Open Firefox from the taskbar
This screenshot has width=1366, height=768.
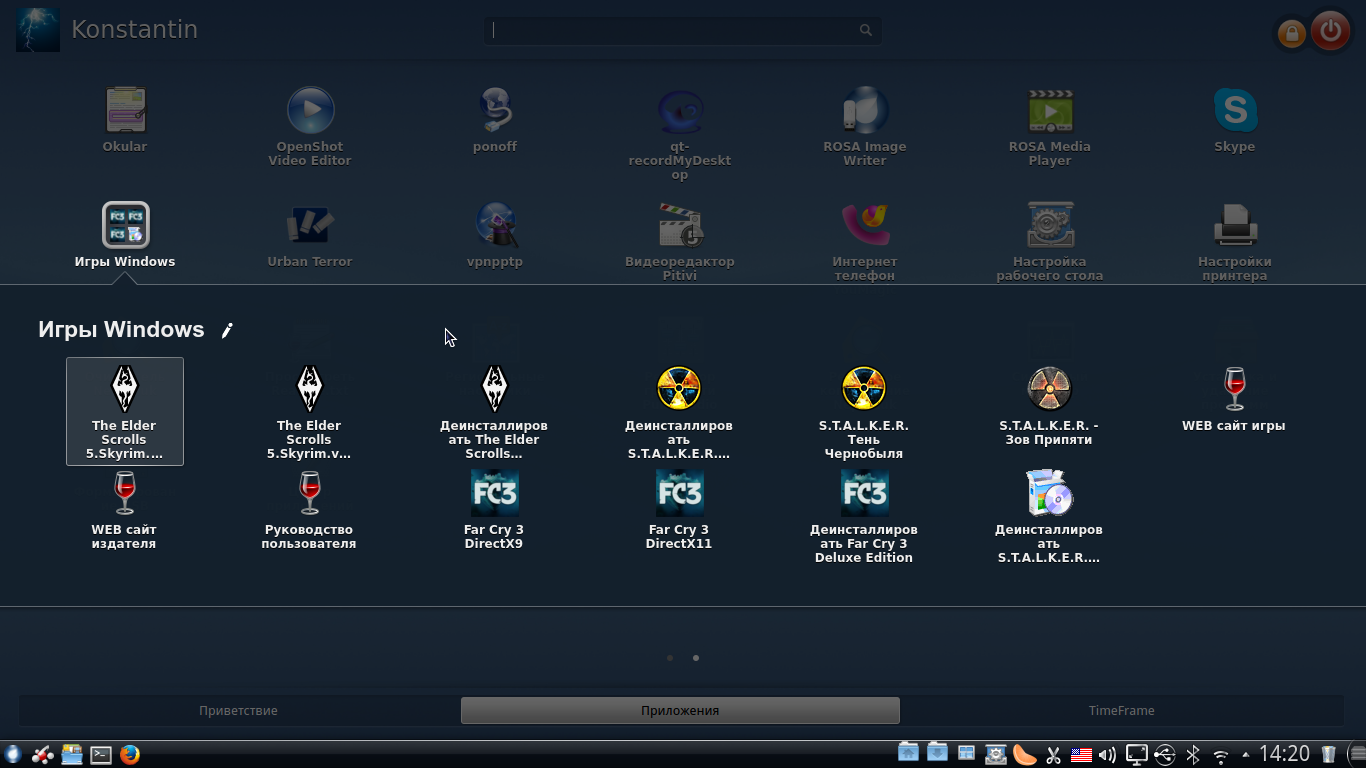130,755
